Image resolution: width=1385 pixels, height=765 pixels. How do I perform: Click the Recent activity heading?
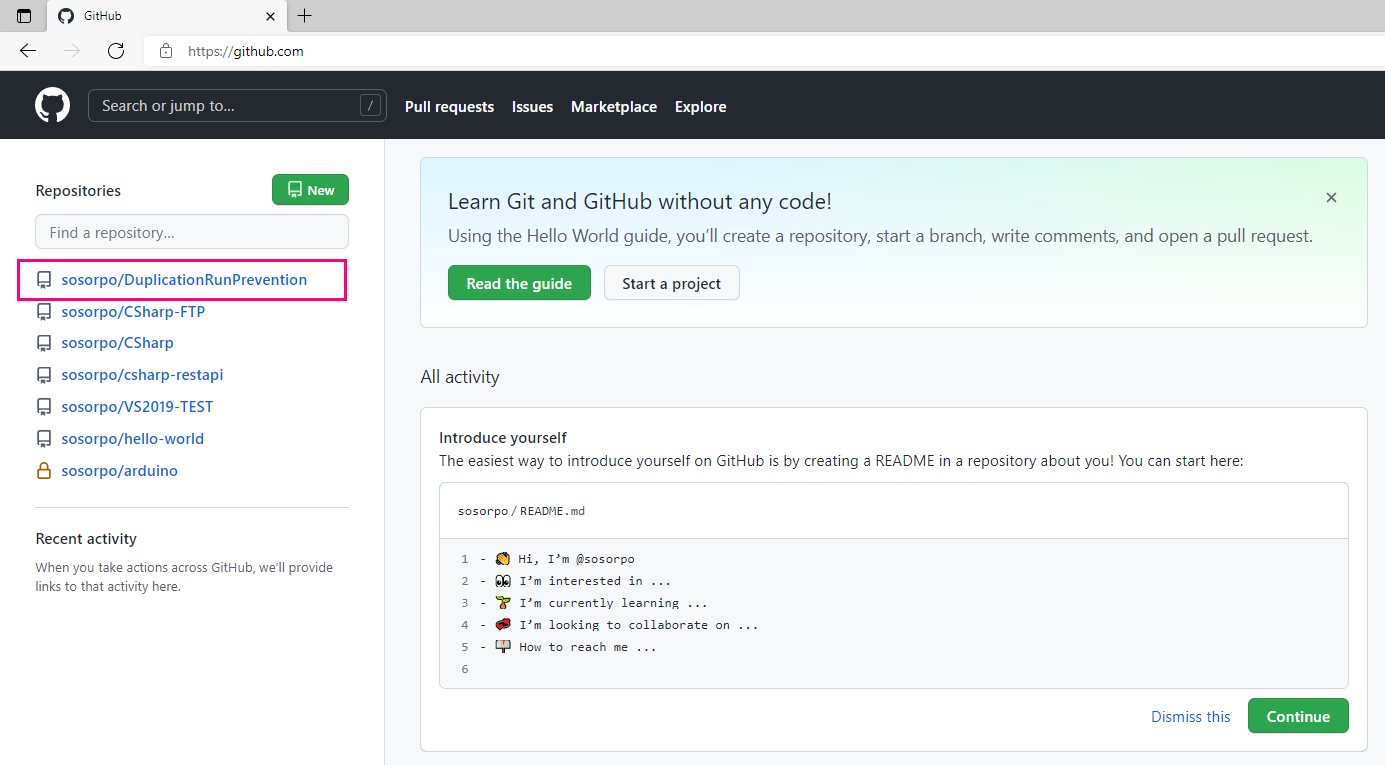(86, 539)
